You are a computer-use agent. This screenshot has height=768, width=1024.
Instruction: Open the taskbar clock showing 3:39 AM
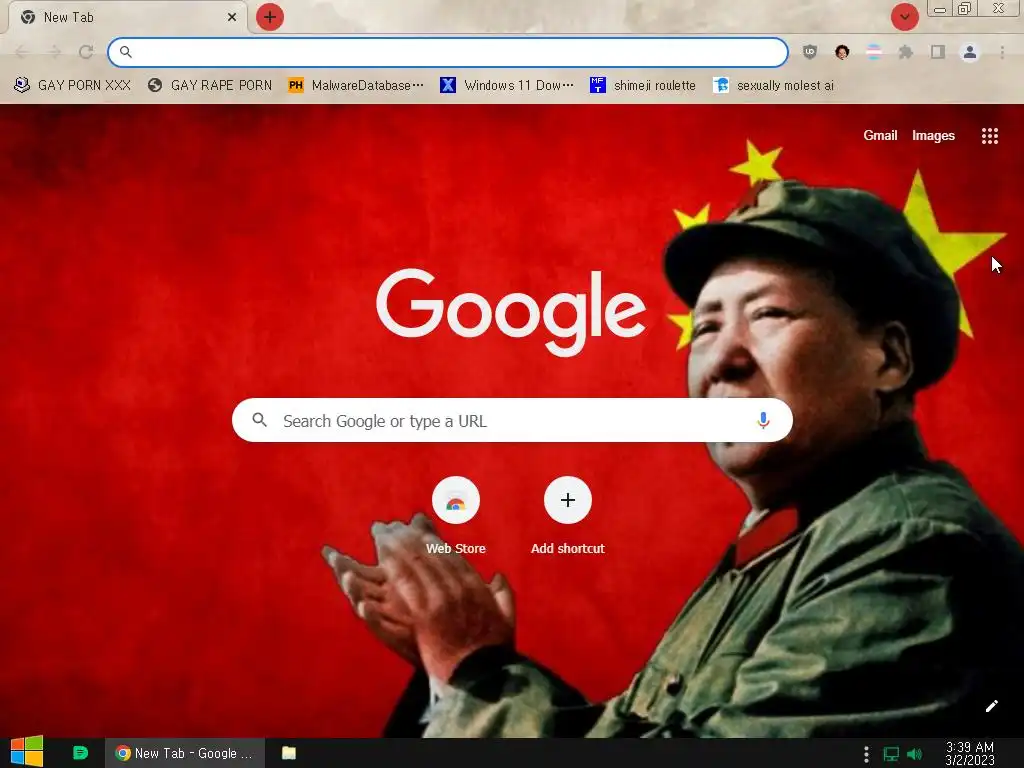(x=969, y=754)
